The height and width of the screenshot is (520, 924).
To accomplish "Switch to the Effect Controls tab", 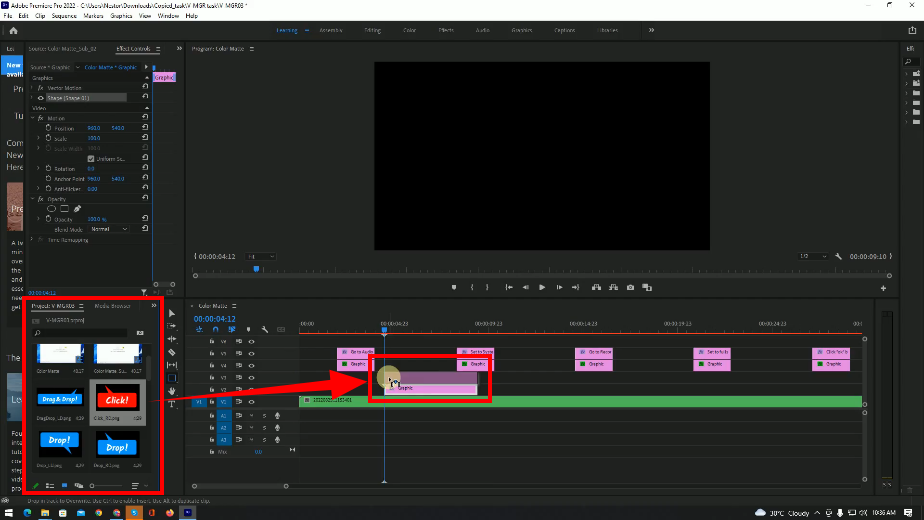I will (x=133, y=49).
